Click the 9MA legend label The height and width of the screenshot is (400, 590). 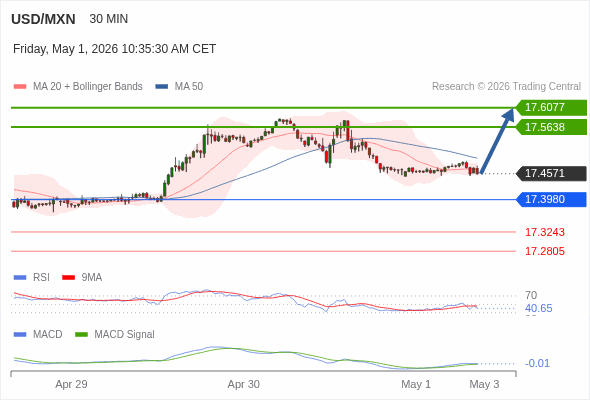click(92, 278)
